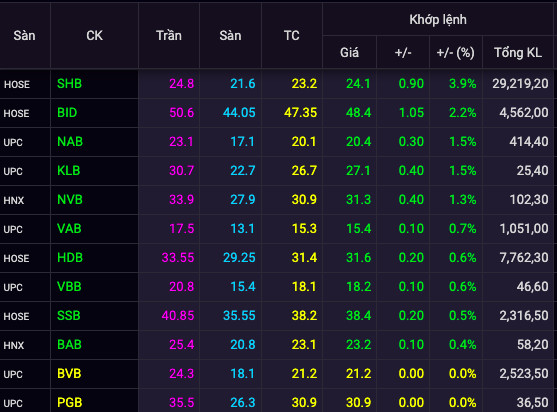This screenshot has height=412, width=557.
Task: Select the BAB stock symbol
Action: pyautogui.click(x=70, y=345)
